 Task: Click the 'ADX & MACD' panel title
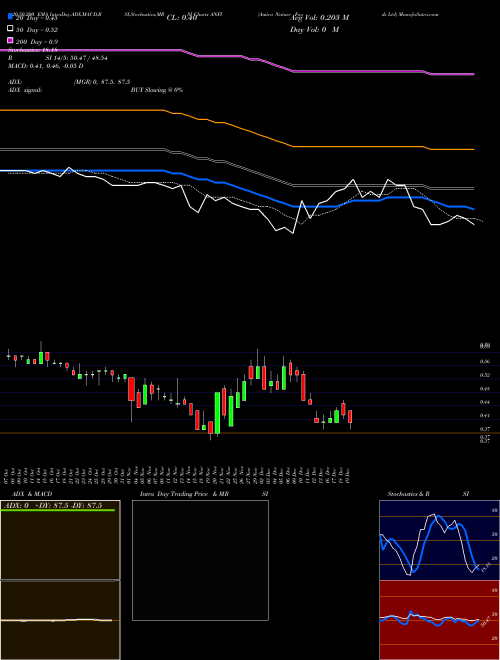point(32,494)
